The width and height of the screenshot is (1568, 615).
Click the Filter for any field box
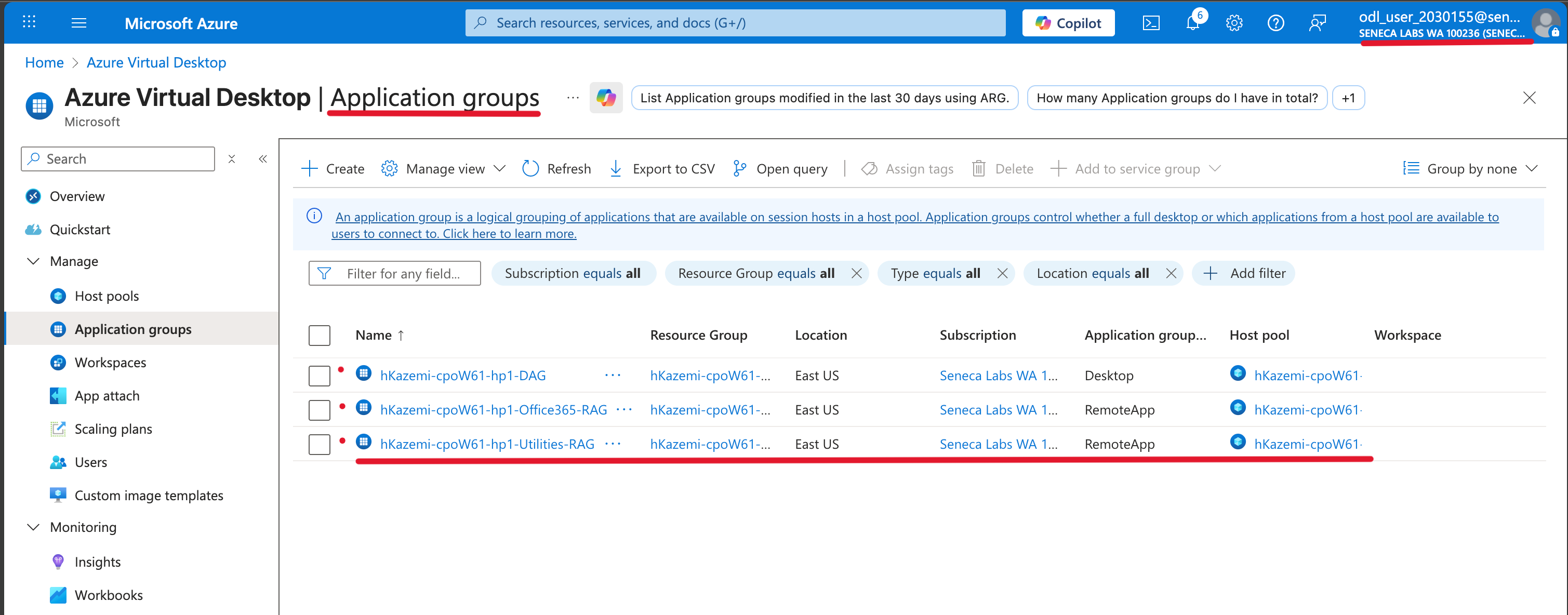[394, 273]
